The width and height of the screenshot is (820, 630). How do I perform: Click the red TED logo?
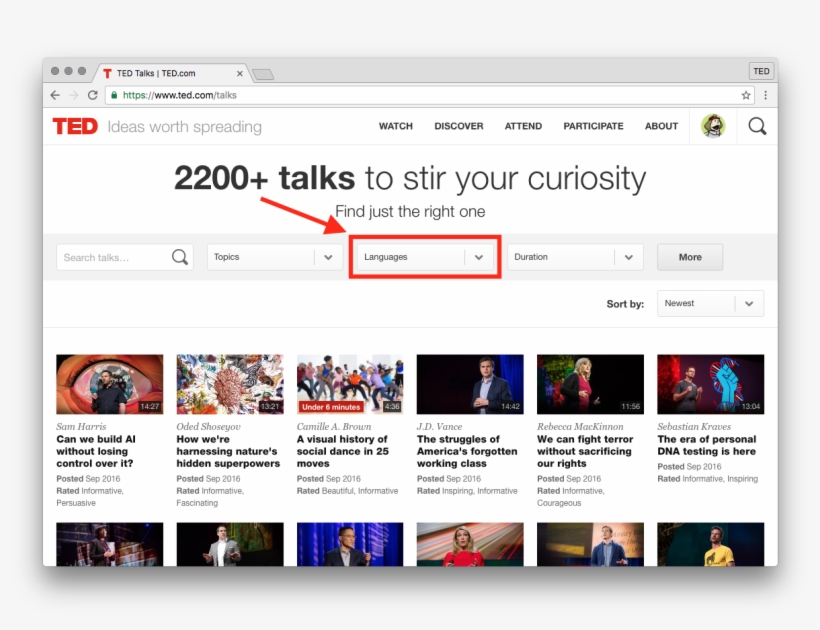pos(75,127)
